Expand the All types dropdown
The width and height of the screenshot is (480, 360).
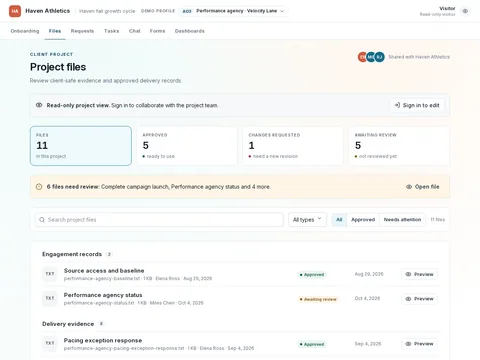tap(307, 220)
